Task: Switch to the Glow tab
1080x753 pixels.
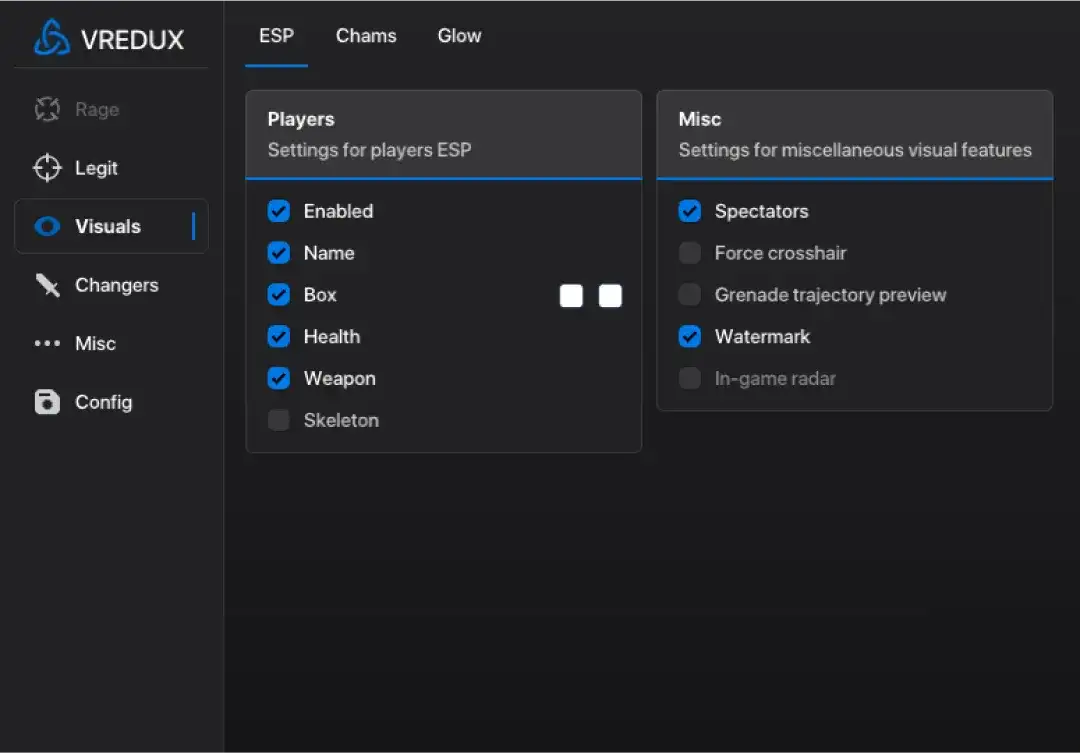Action: pyautogui.click(x=459, y=36)
